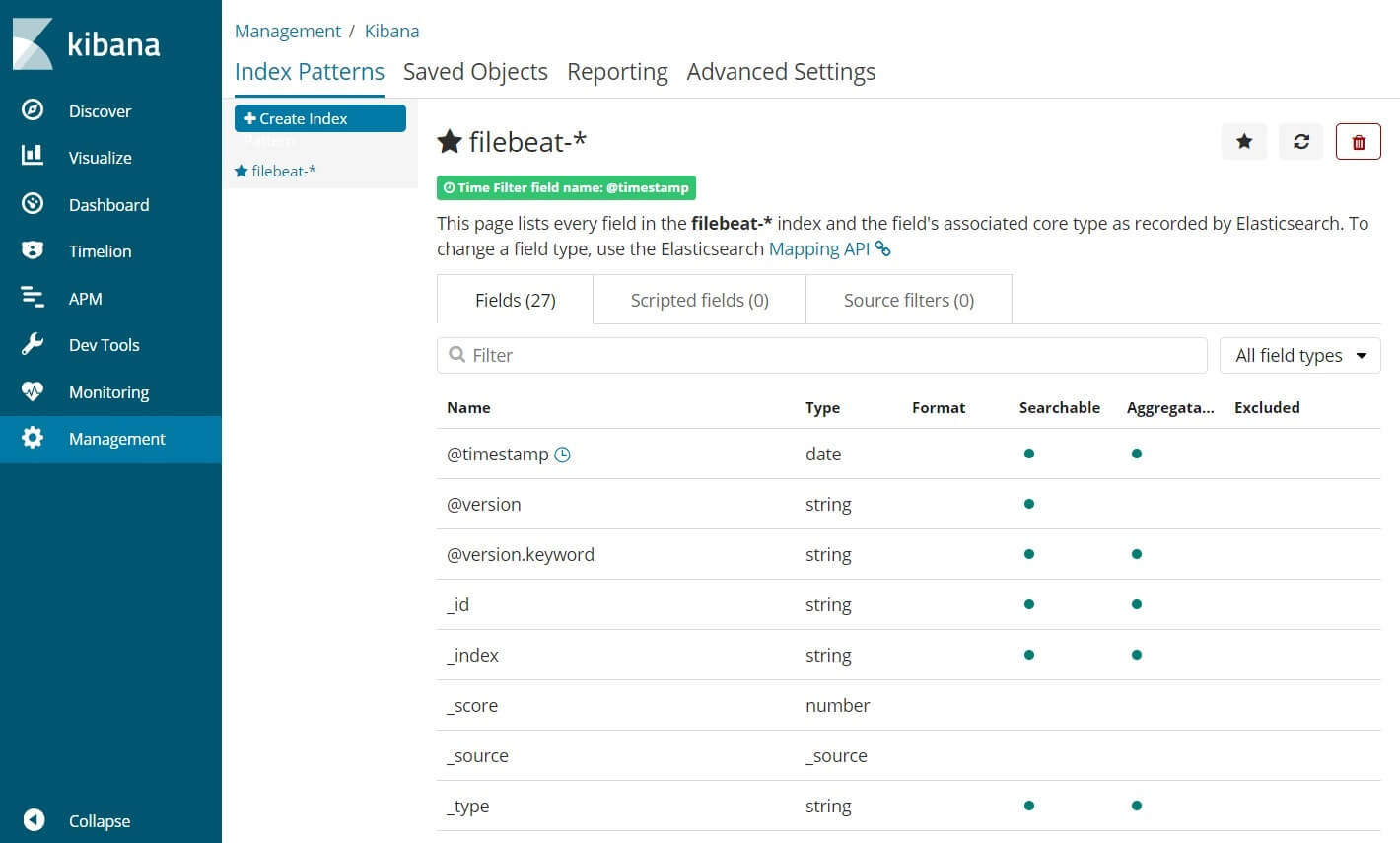Image resolution: width=1400 pixels, height=843 pixels.
Task: Open Discover from the sidebar
Action: [x=100, y=110]
